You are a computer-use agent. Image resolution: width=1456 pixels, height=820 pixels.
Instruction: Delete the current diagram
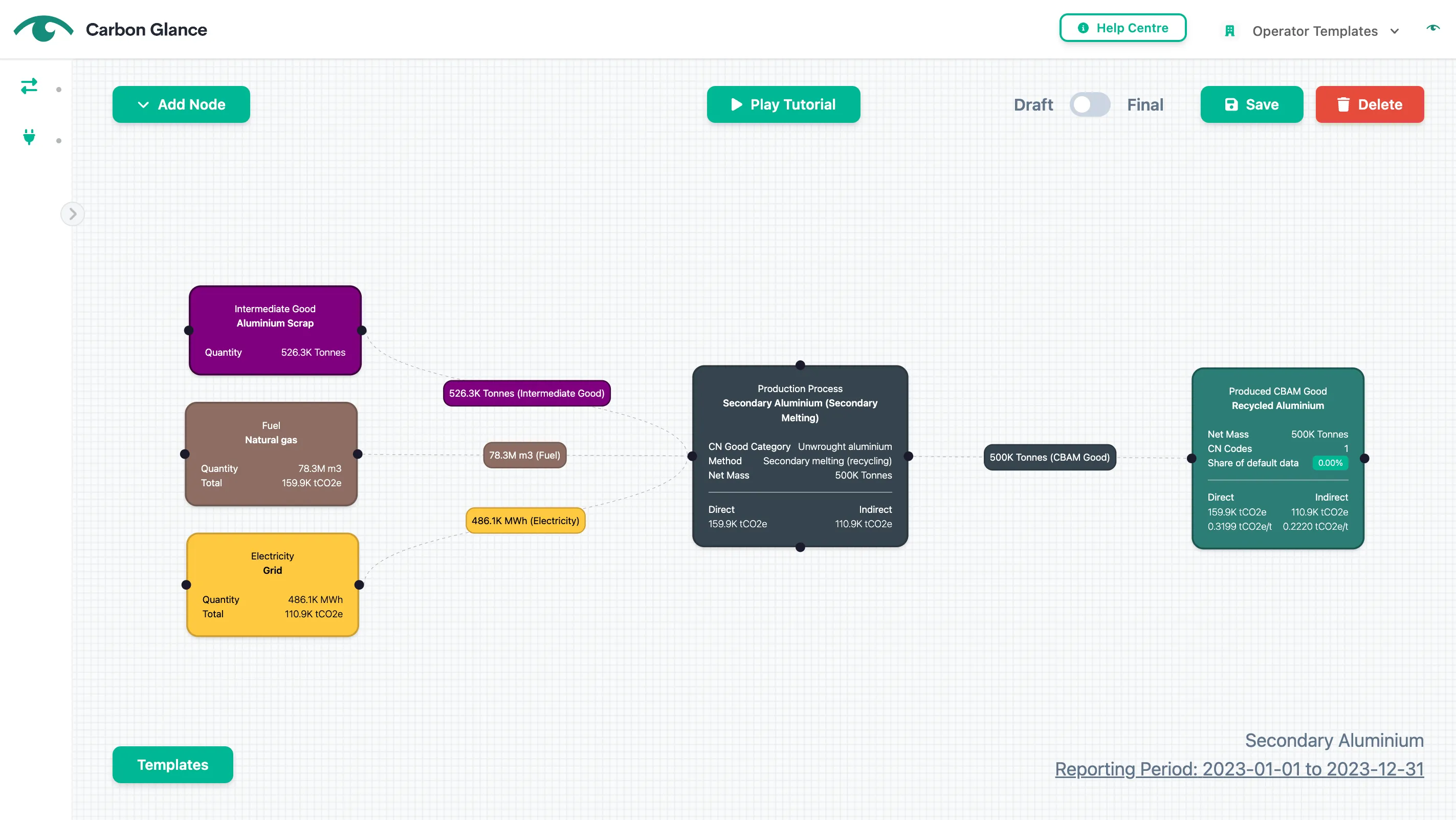(1370, 104)
